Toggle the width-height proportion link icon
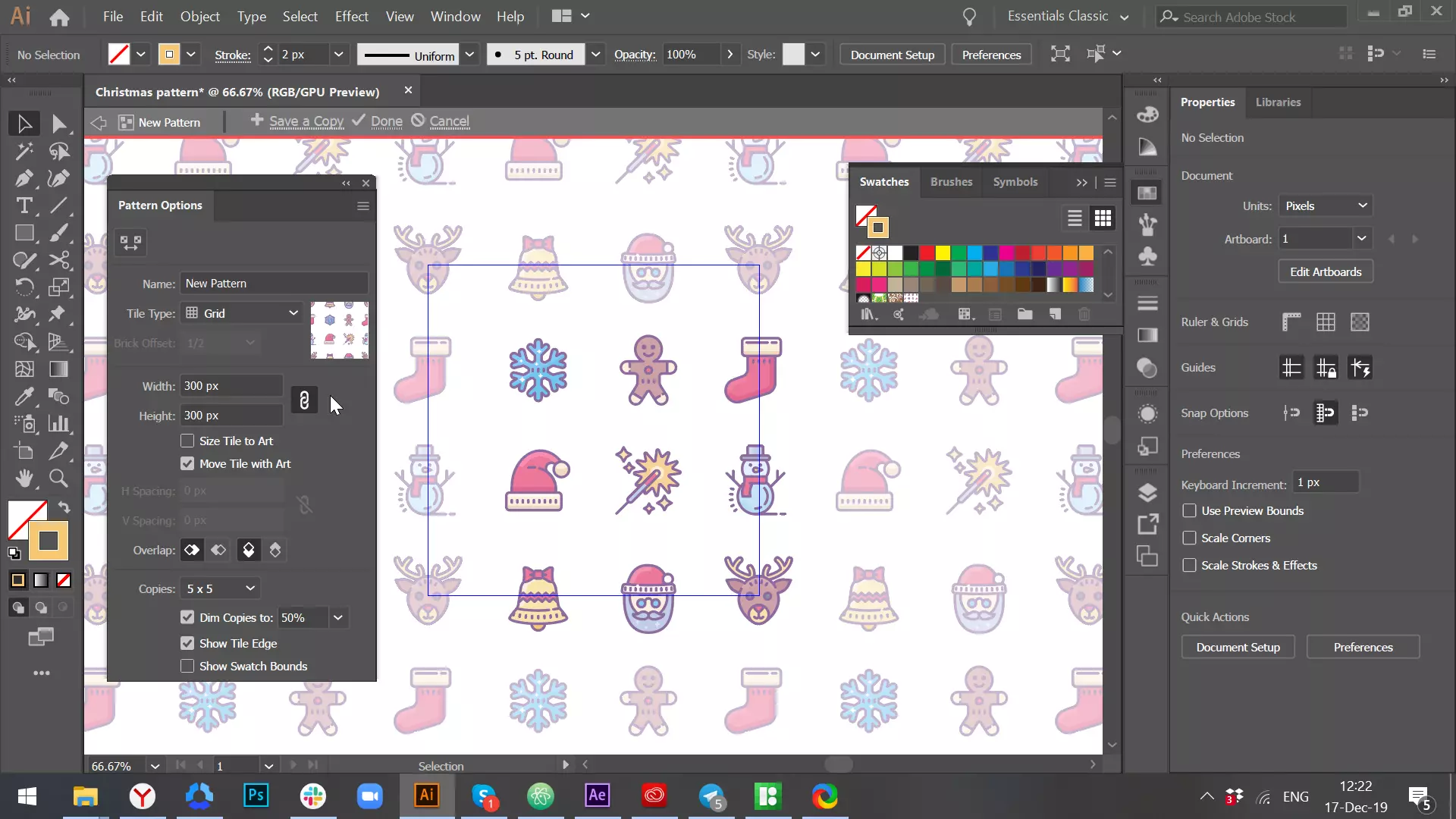Image resolution: width=1456 pixels, height=819 pixels. point(304,400)
